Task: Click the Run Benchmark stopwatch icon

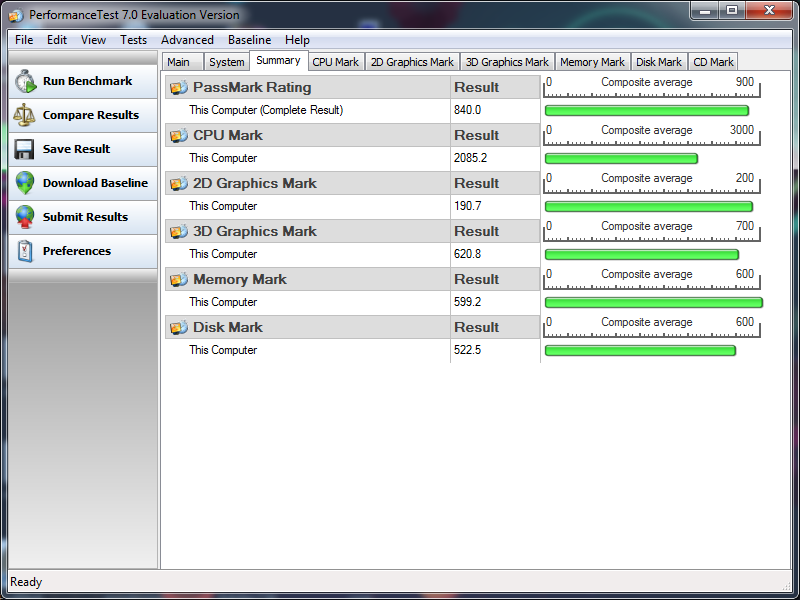Action: [25, 81]
